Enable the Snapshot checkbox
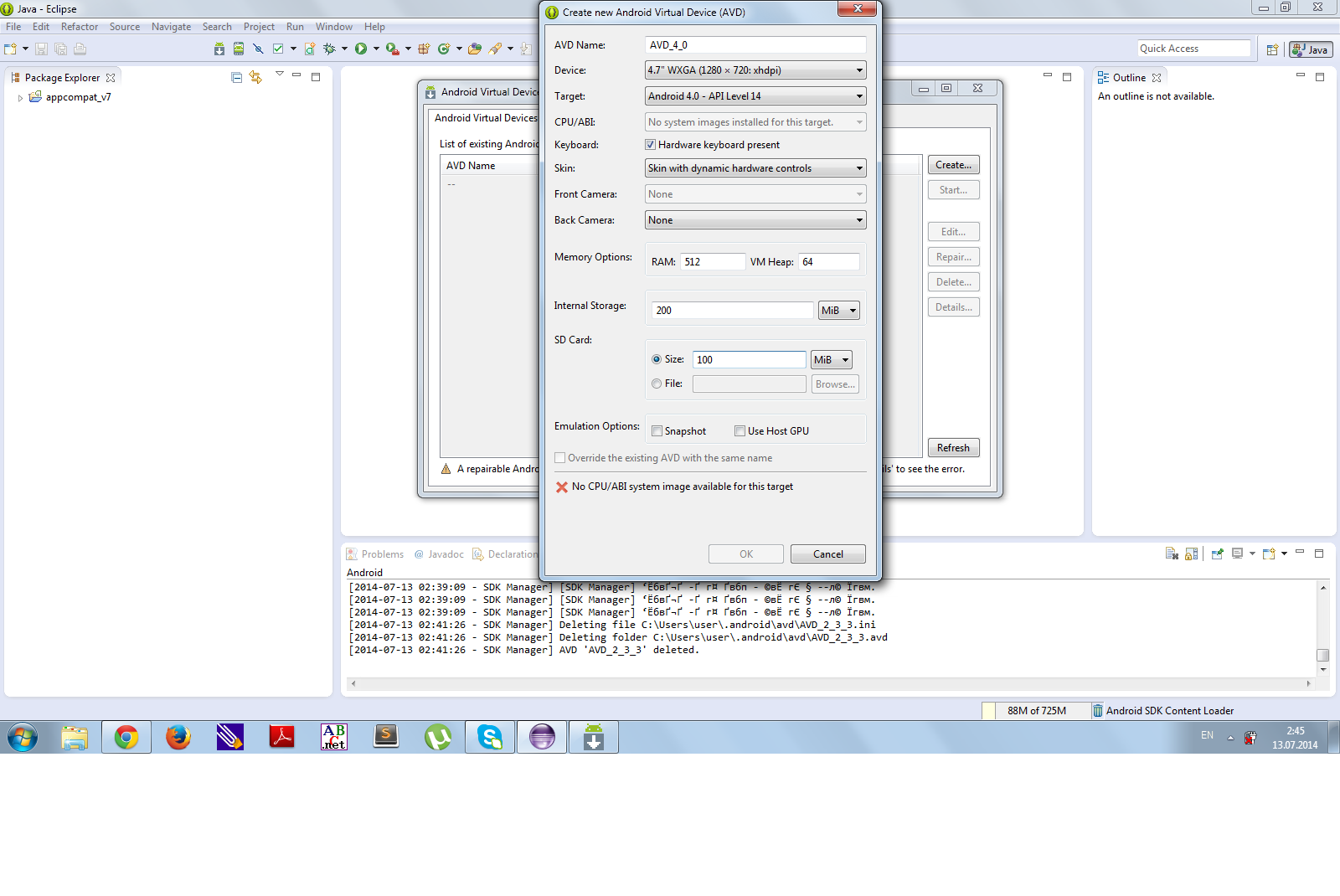1340x896 pixels. click(657, 431)
